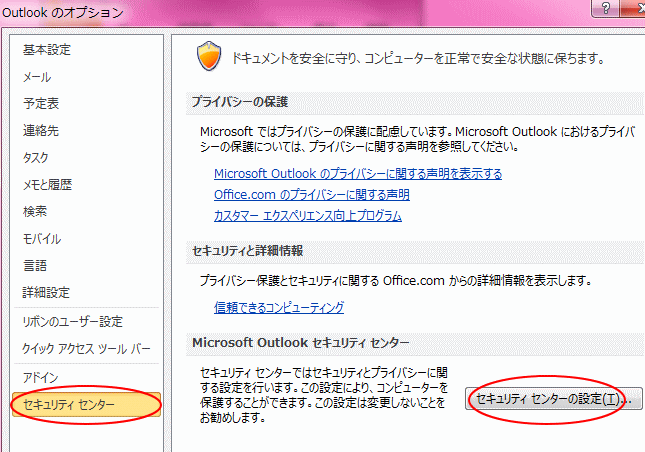Image resolution: width=645 pixels, height=452 pixels.
Task: Open クイック アクセス ツール バー settings
Action: click(x=86, y=349)
